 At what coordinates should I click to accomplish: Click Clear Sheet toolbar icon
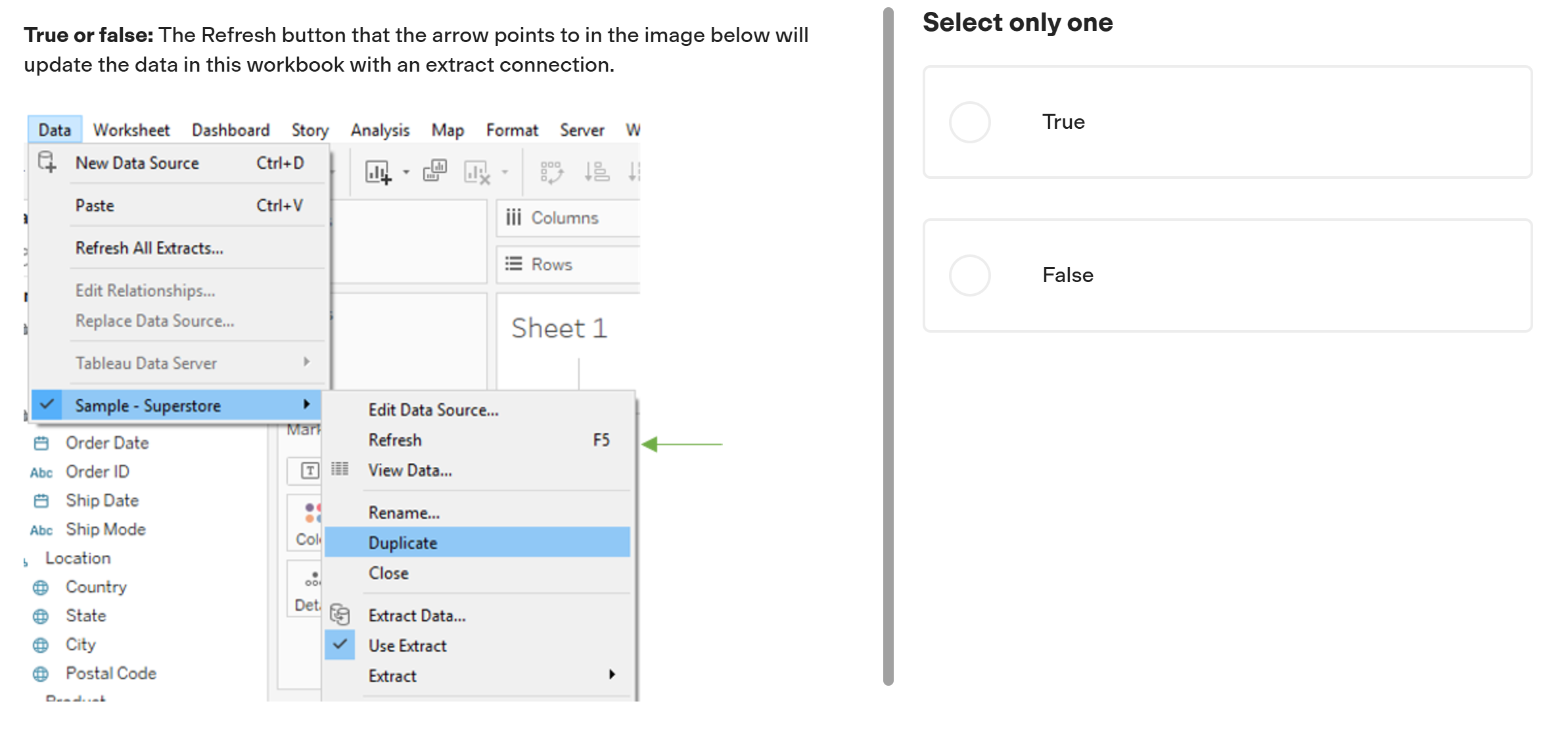tap(477, 172)
